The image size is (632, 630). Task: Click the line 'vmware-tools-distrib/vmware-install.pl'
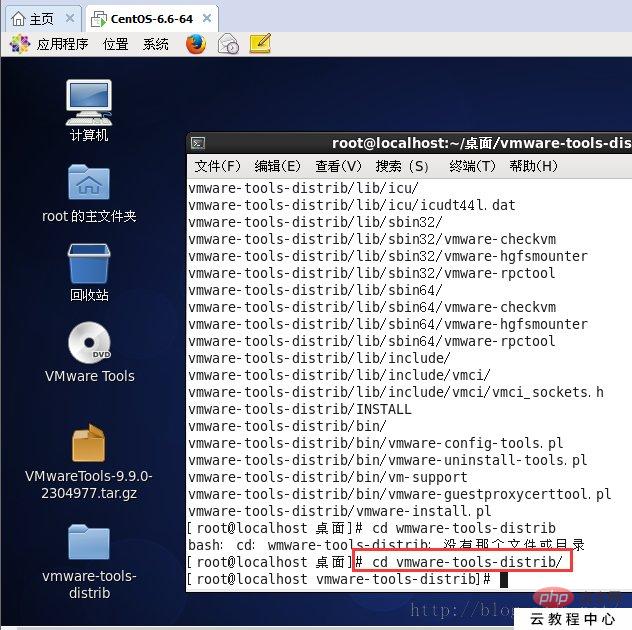pos(340,511)
